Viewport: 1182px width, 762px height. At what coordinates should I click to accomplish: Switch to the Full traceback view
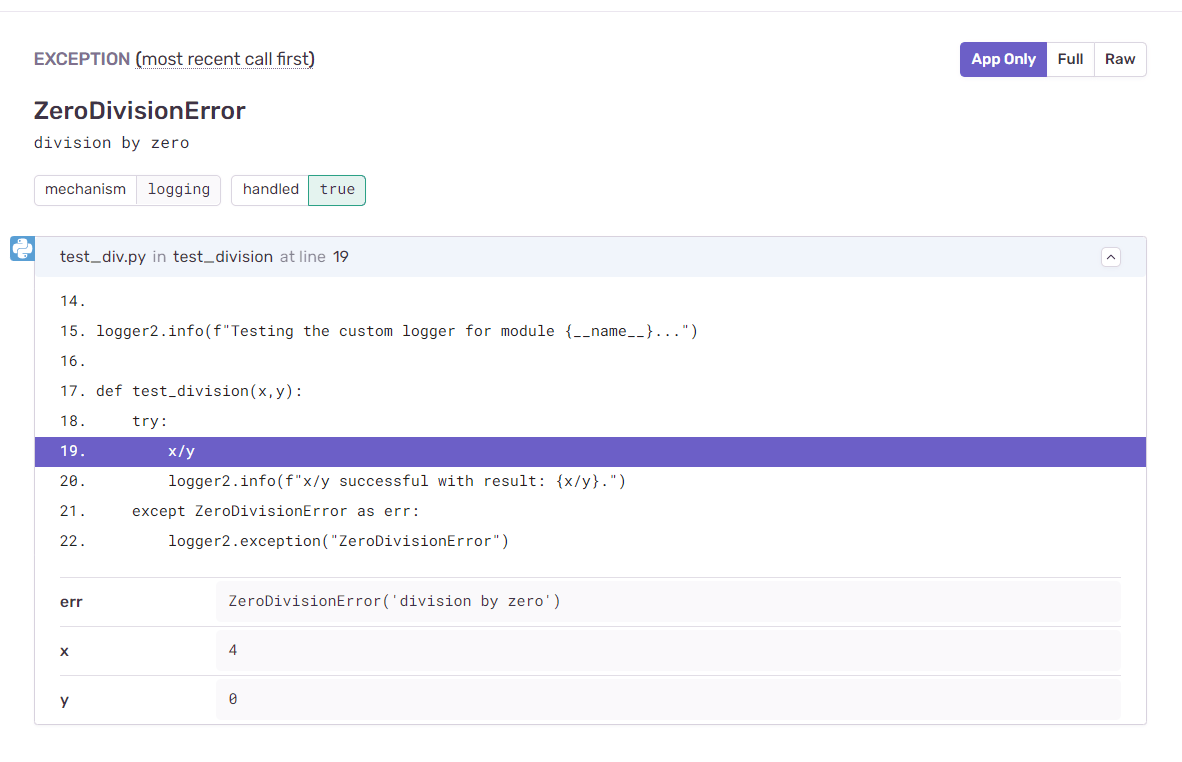(x=1070, y=59)
